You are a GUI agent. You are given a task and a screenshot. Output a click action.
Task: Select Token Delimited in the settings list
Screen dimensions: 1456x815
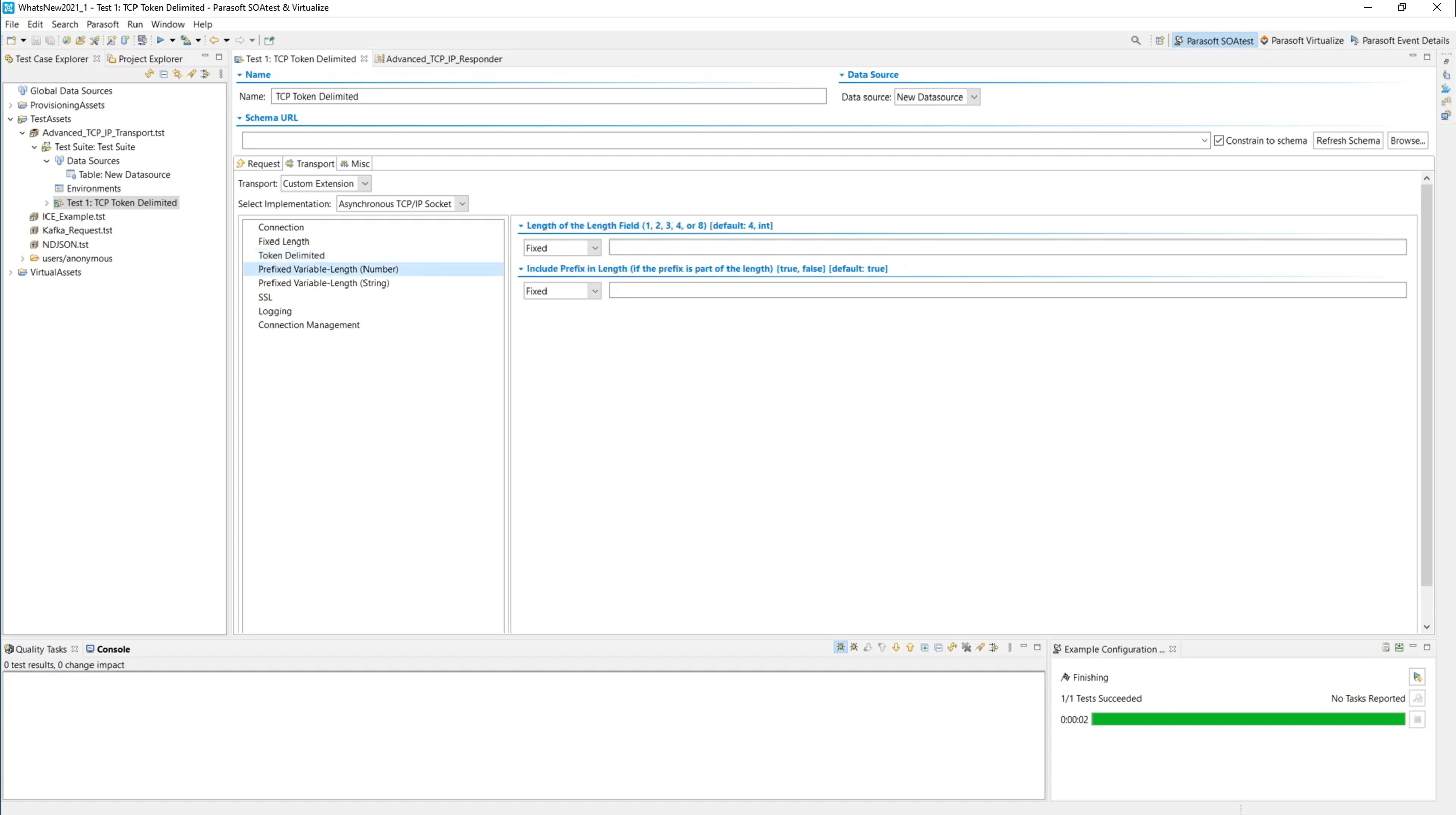point(291,255)
